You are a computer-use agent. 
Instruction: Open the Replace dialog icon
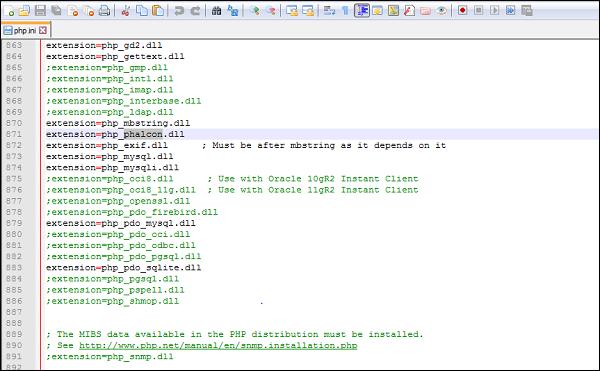(232, 11)
